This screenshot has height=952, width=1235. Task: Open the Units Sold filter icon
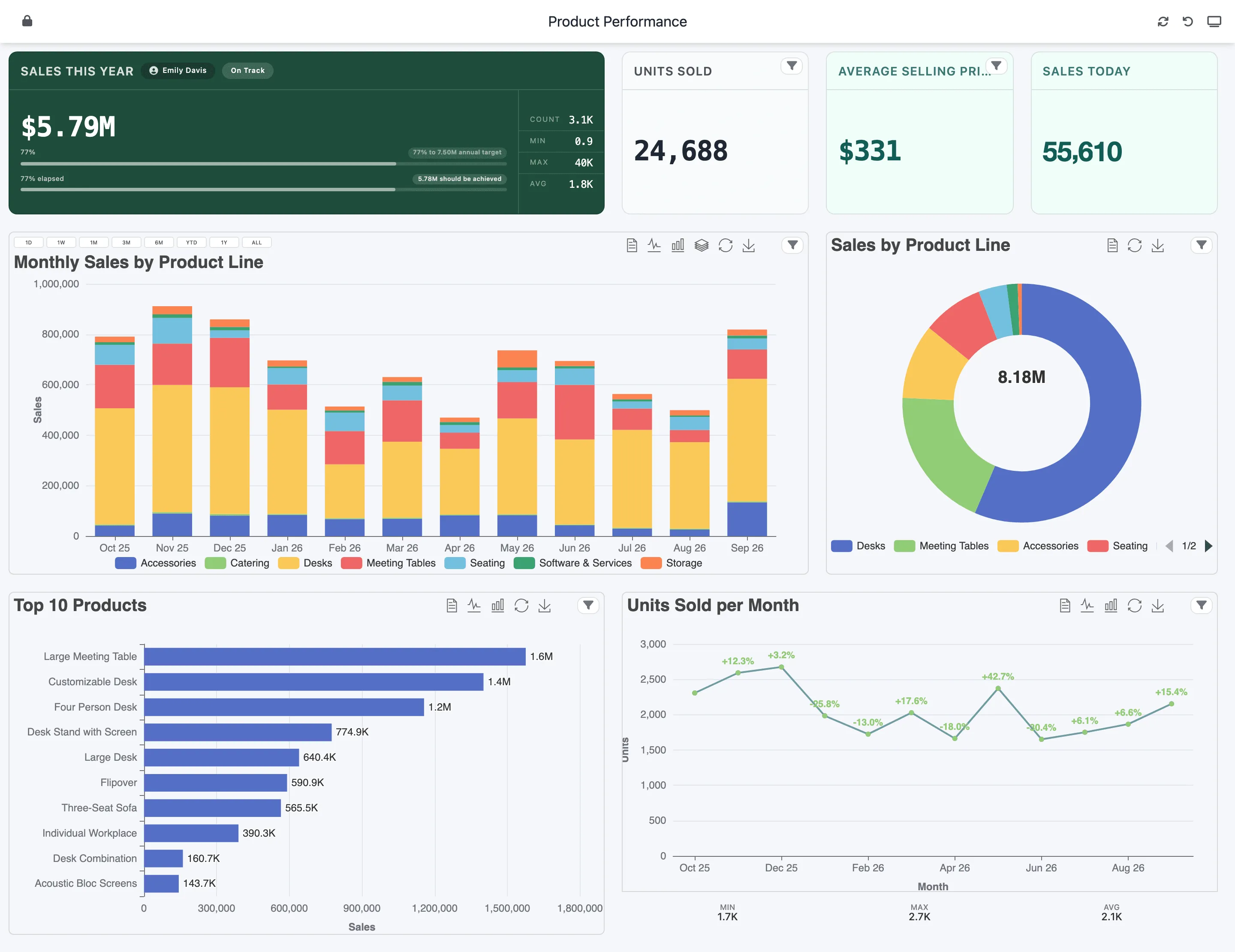(792, 66)
